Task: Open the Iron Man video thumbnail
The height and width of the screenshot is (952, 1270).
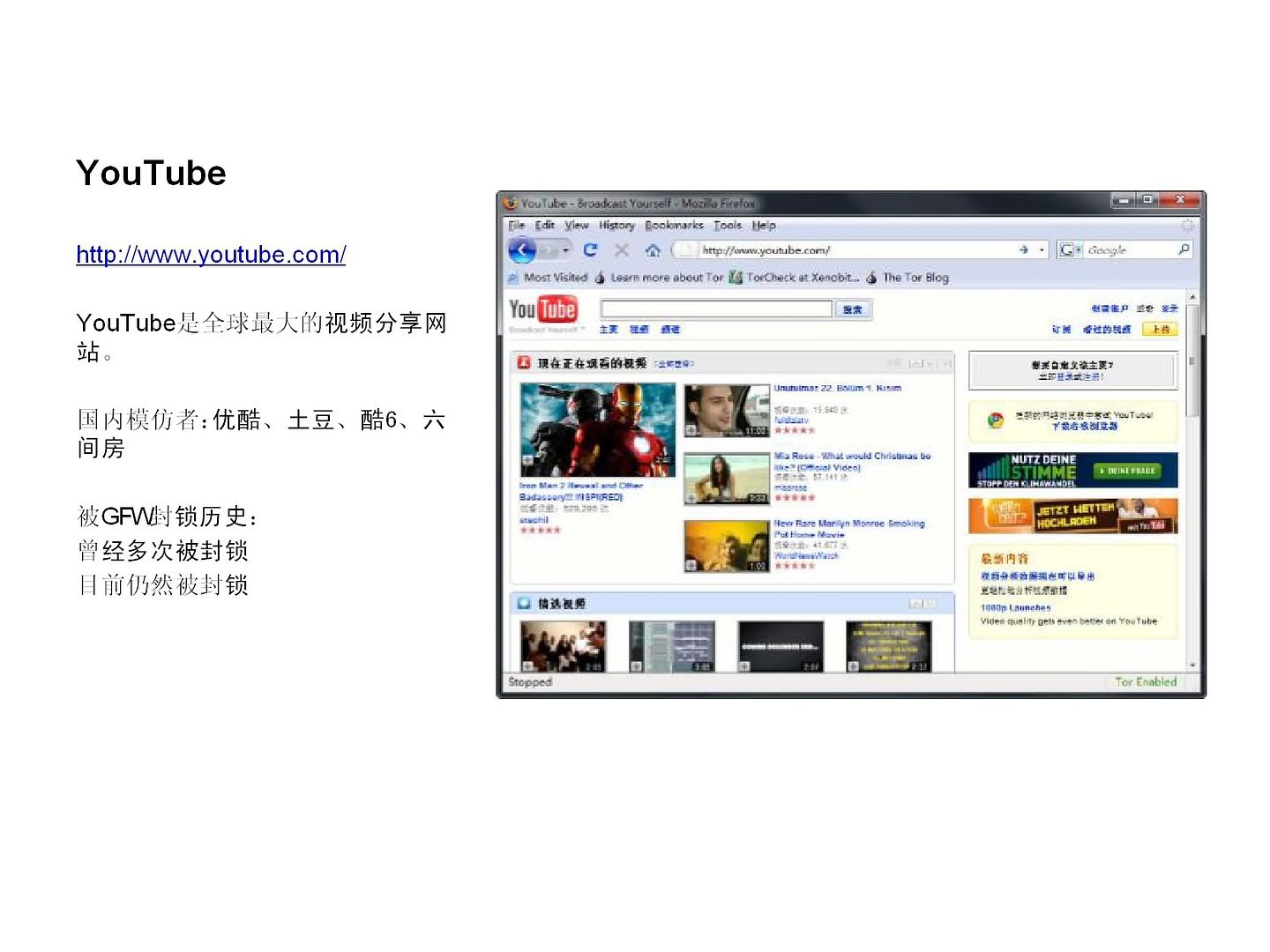Action: click(x=597, y=430)
